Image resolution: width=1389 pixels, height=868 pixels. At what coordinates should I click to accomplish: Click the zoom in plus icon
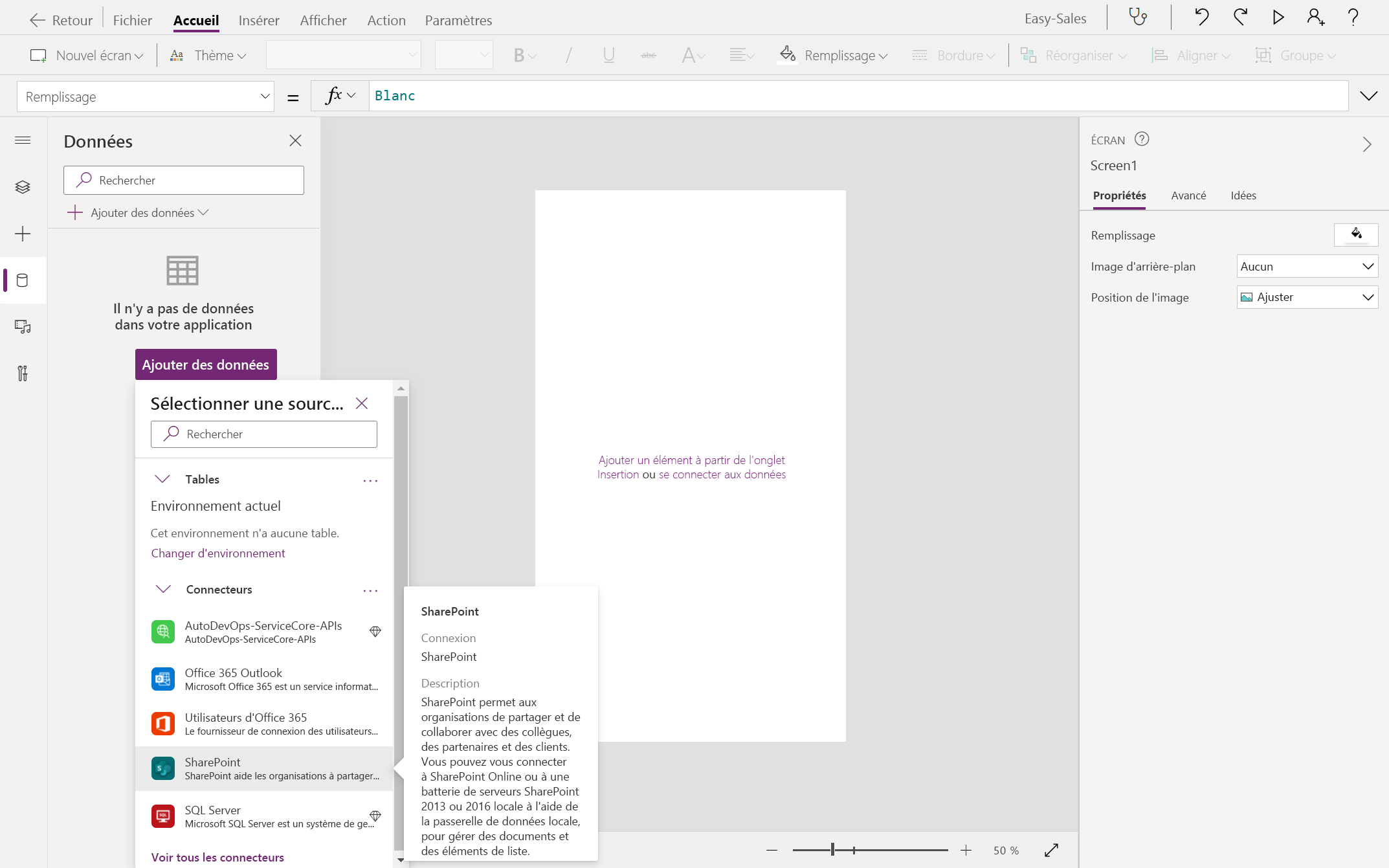966,850
